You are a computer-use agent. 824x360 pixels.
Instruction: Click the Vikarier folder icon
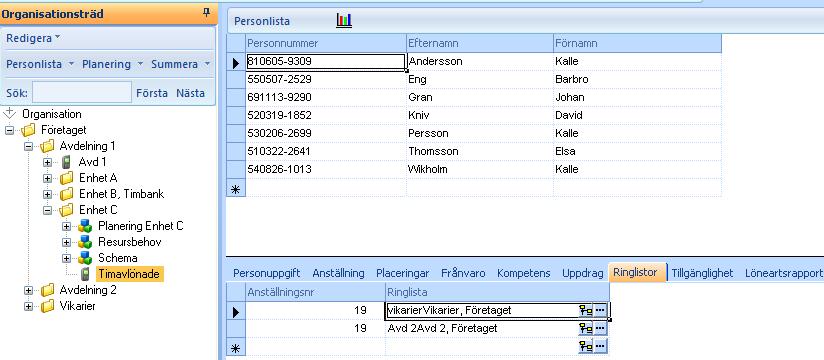(x=47, y=306)
